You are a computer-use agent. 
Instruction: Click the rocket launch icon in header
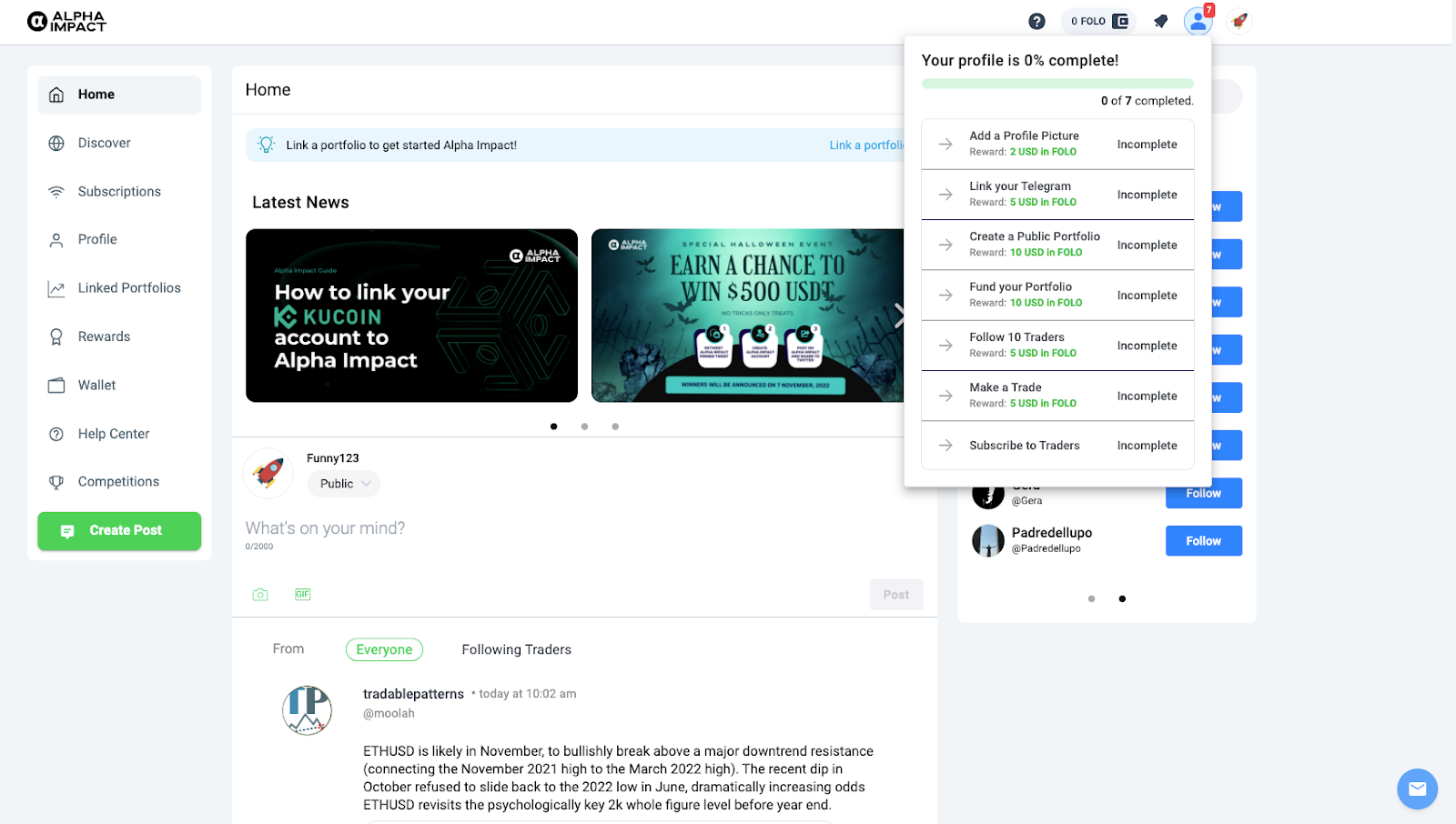1160,21
